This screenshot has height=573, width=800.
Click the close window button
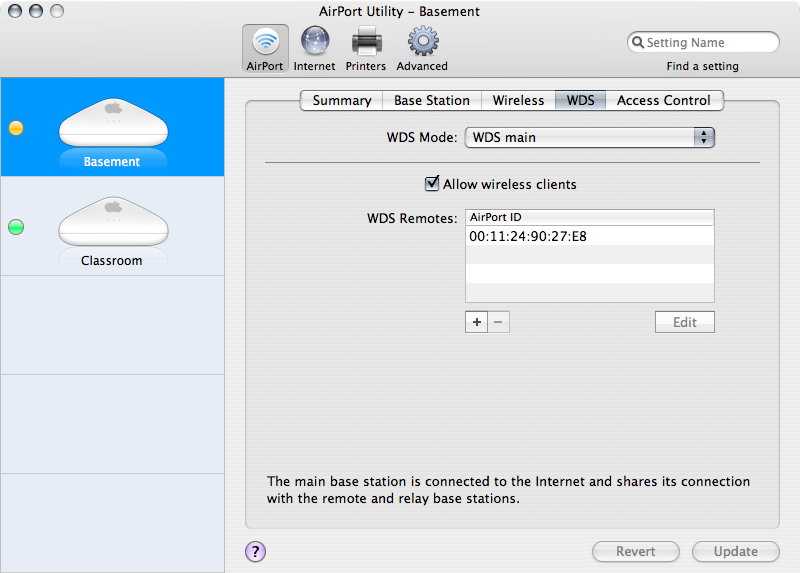15,11
